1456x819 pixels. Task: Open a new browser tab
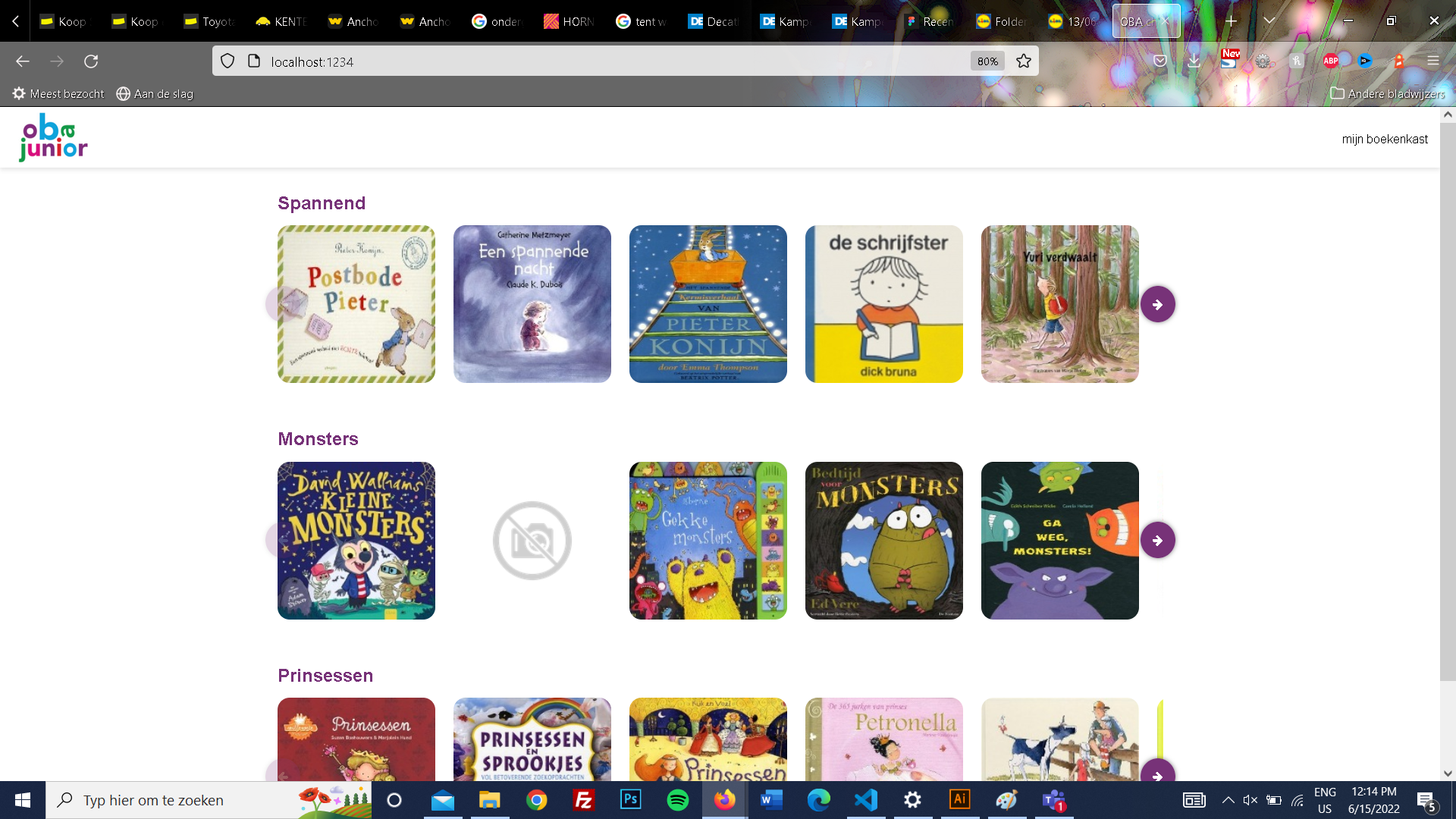pos(1231,20)
